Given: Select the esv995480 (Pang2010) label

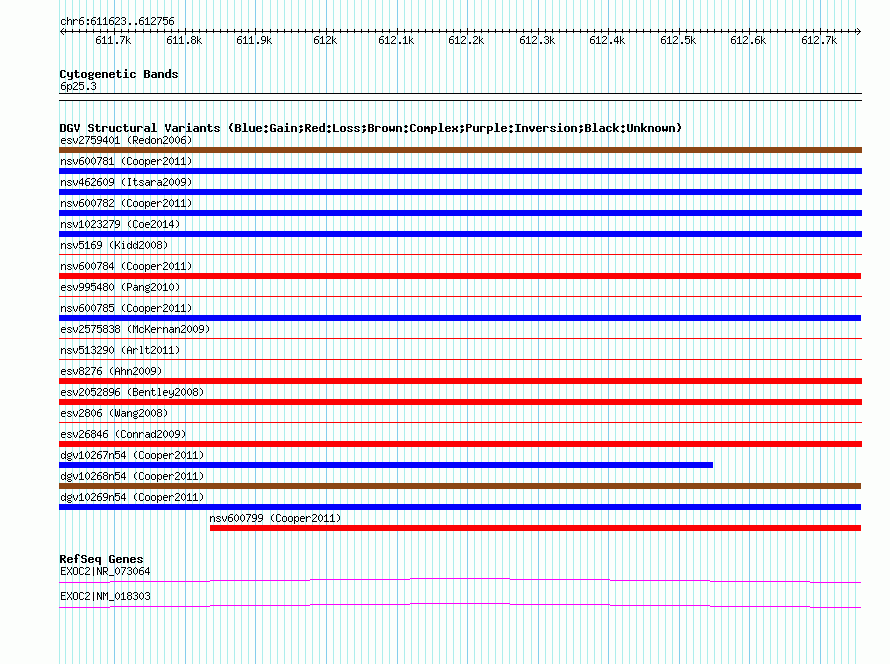Looking at the screenshot, I should (120, 287).
